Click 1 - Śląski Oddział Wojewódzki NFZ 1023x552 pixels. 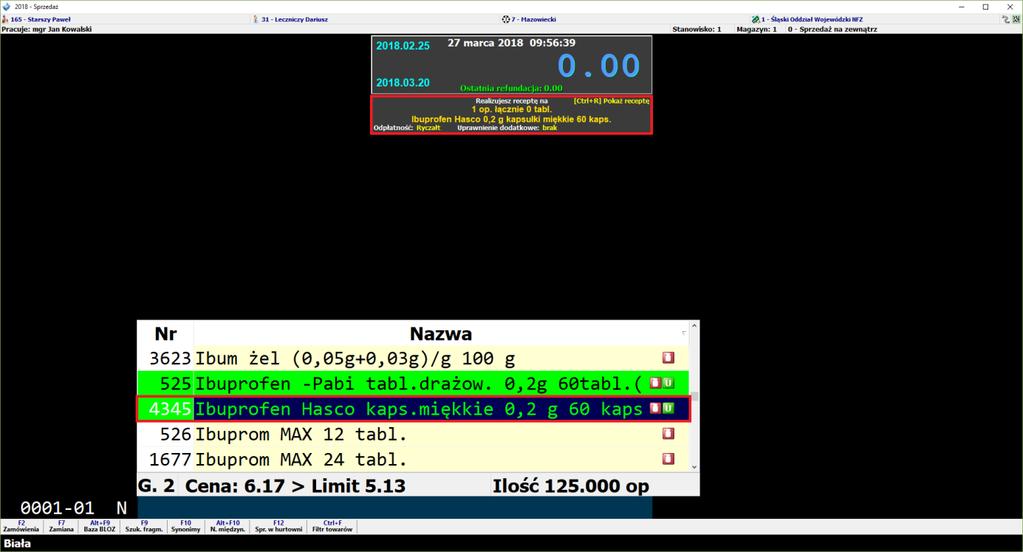pos(812,20)
